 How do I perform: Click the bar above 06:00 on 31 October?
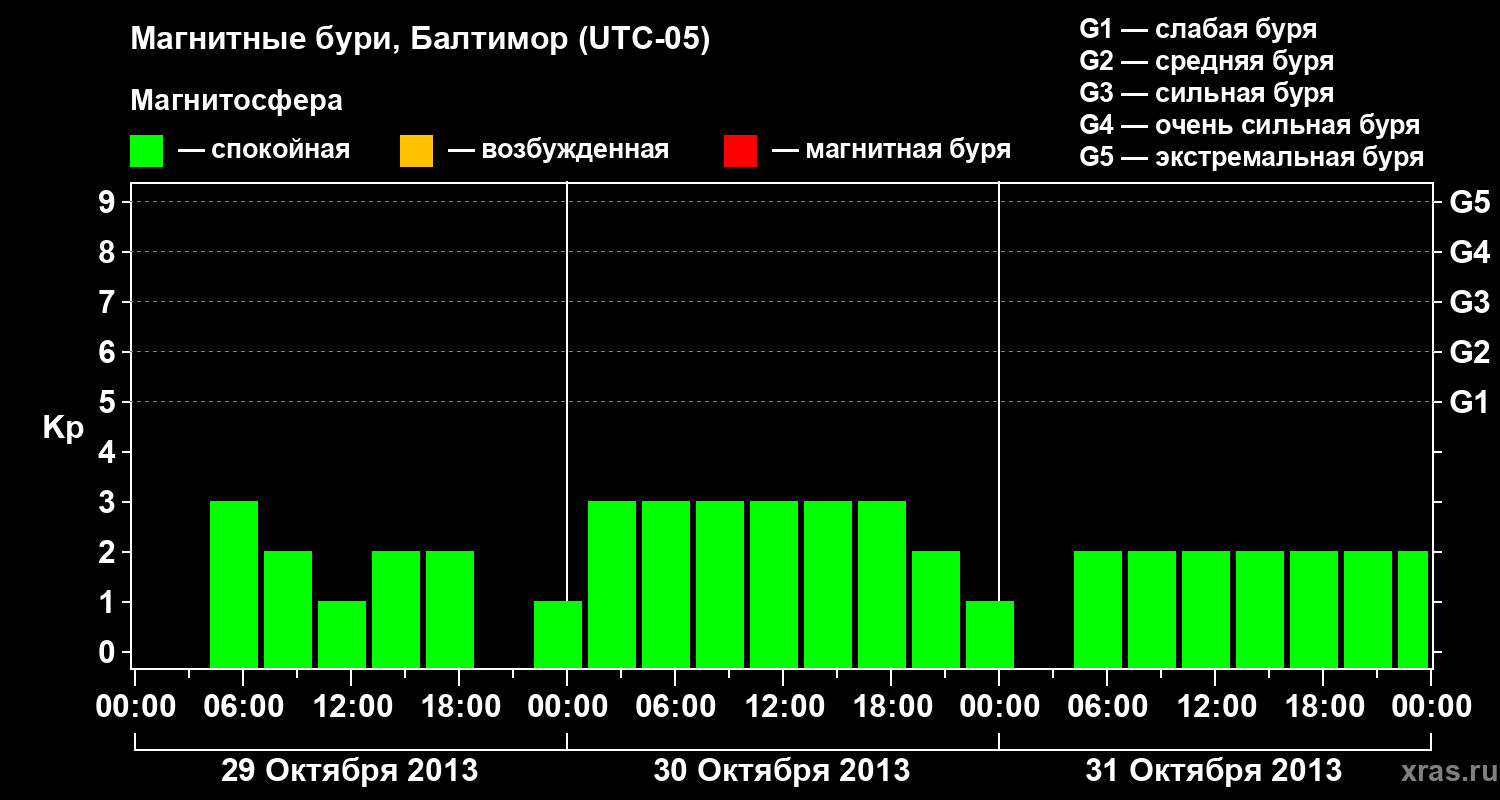[x=1098, y=609]
